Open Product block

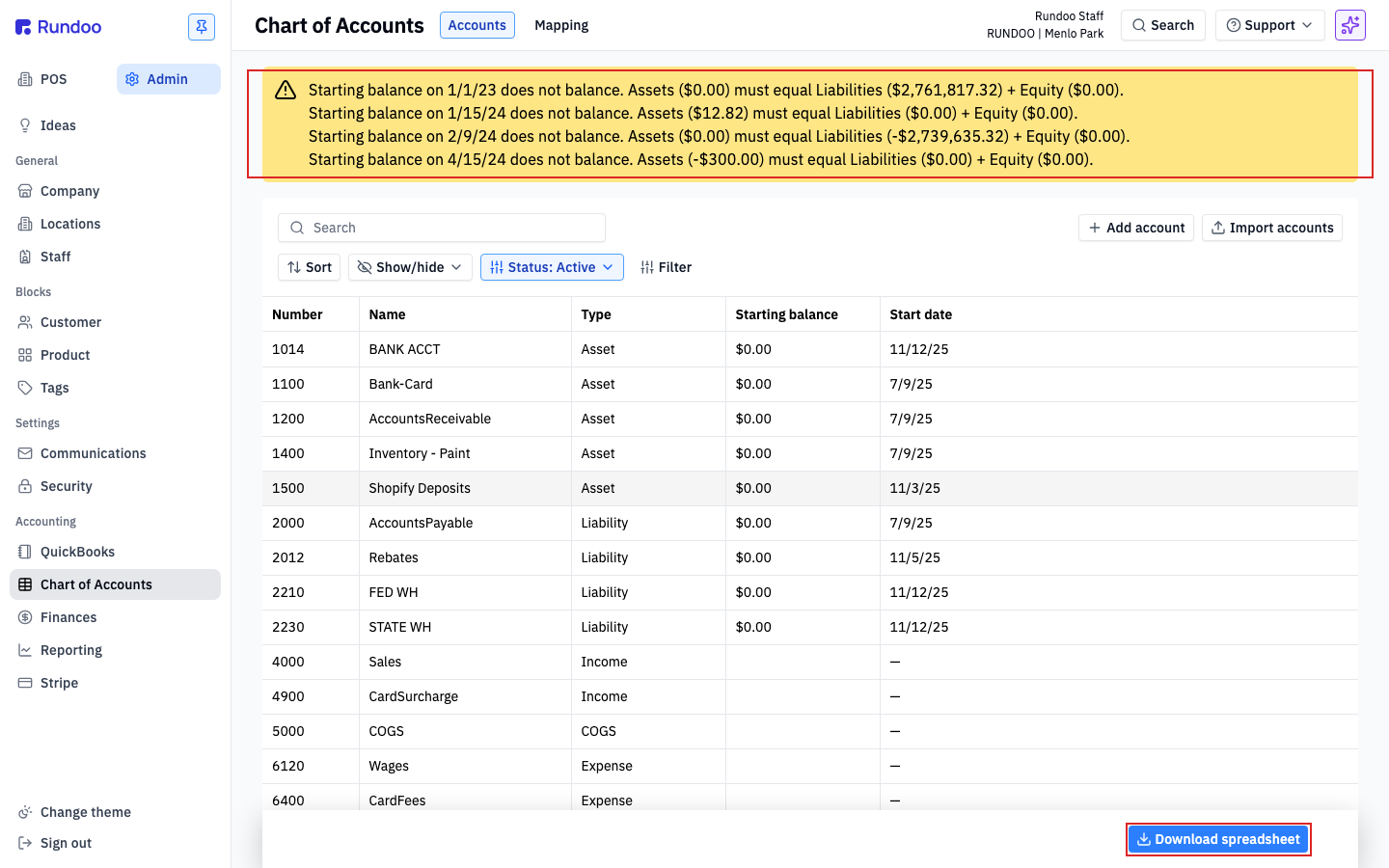click(115, 355)
